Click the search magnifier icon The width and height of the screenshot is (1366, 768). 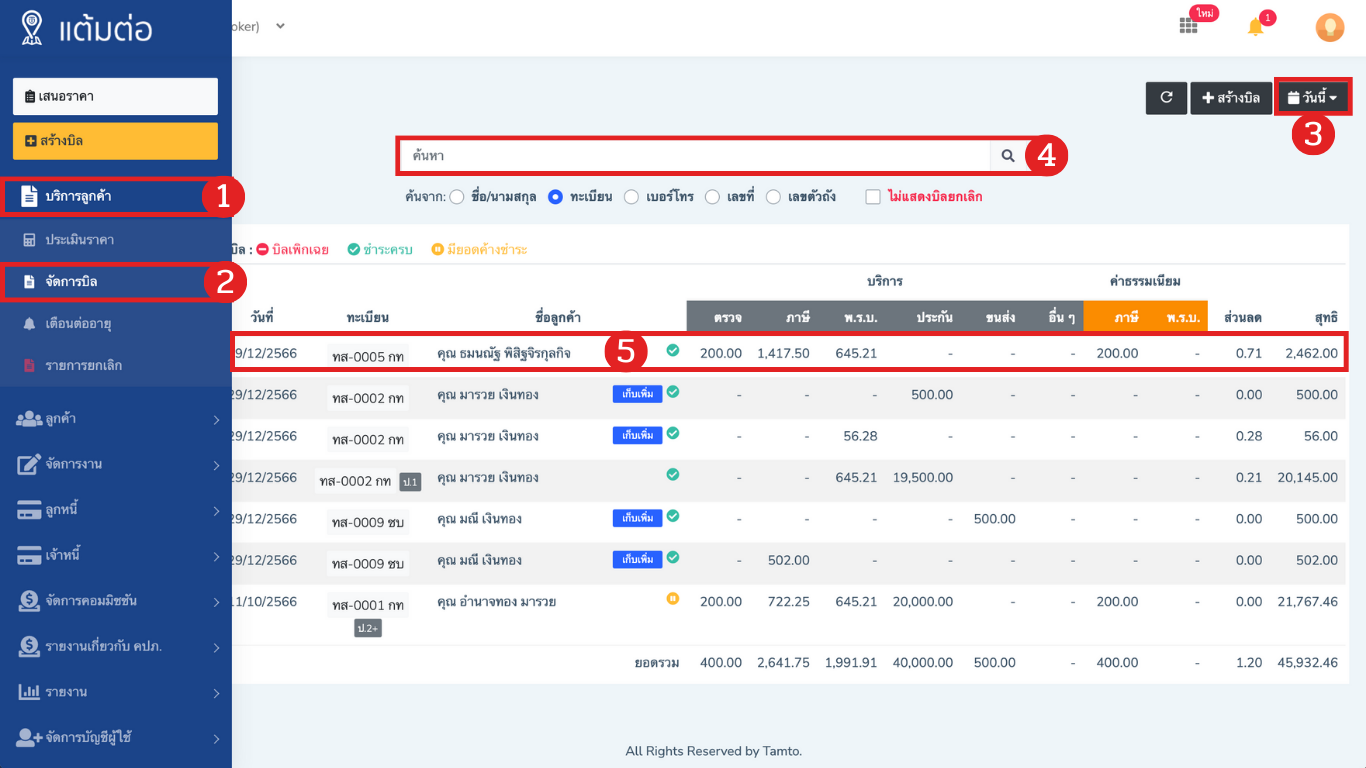click(1008, 156)
